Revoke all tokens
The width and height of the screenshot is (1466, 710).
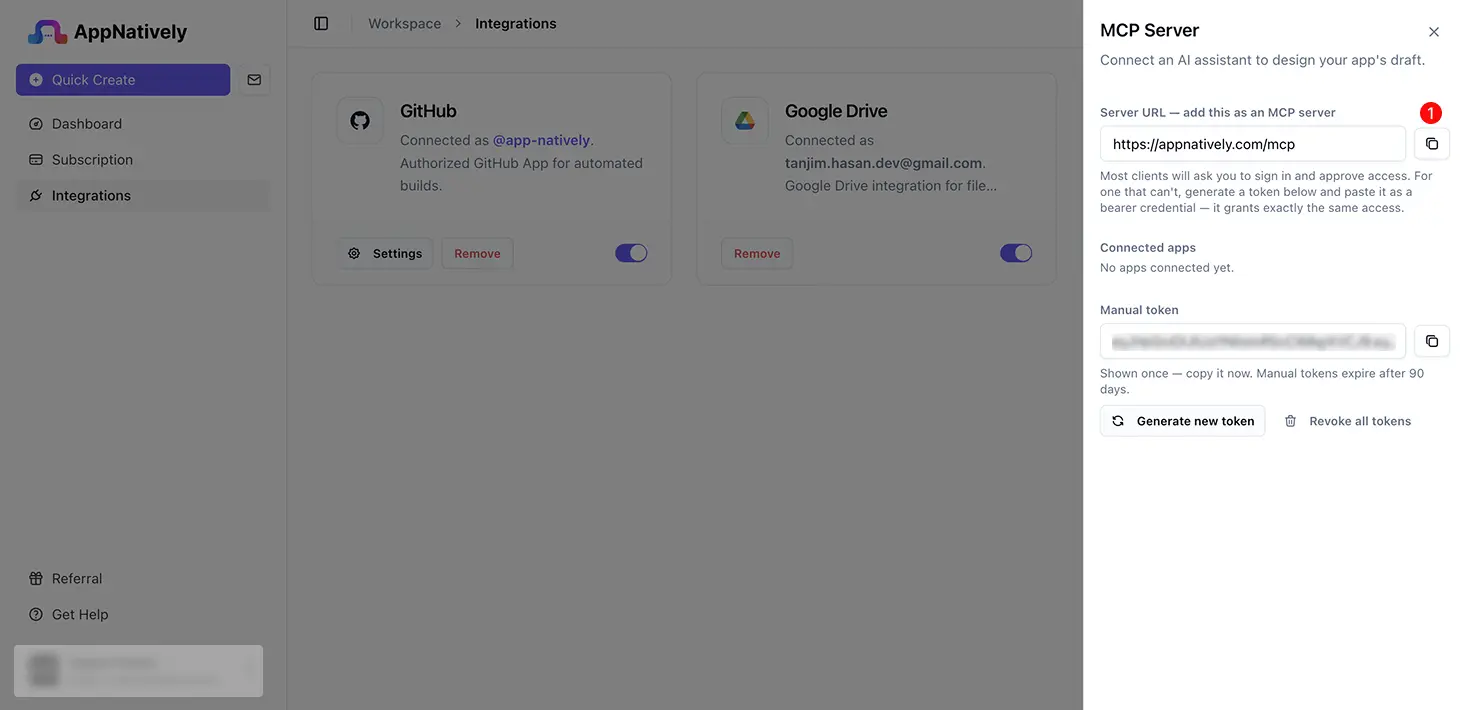(1347, 421)
